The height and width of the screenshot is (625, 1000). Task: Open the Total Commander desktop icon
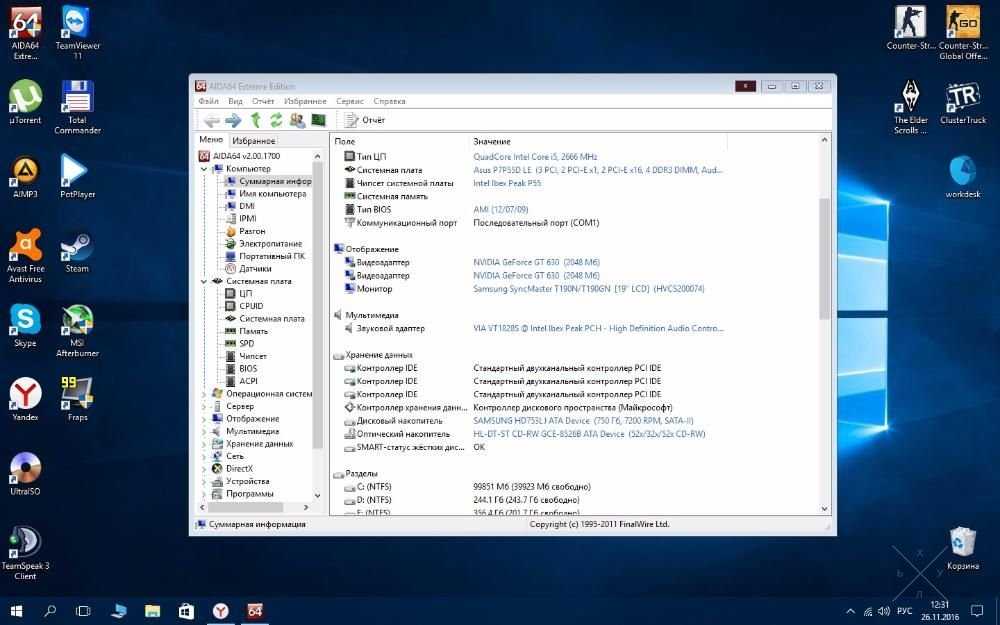coord(77,107)
